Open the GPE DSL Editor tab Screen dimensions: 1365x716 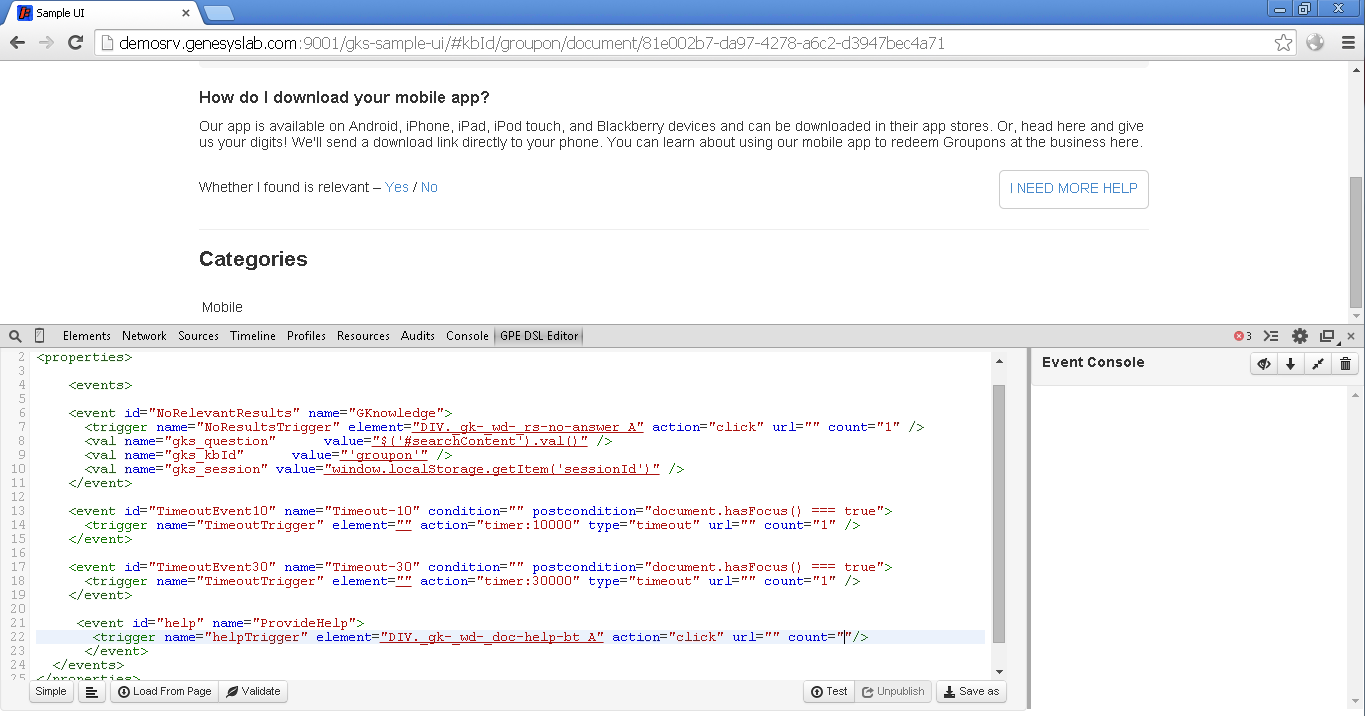(x=539, y=336)
